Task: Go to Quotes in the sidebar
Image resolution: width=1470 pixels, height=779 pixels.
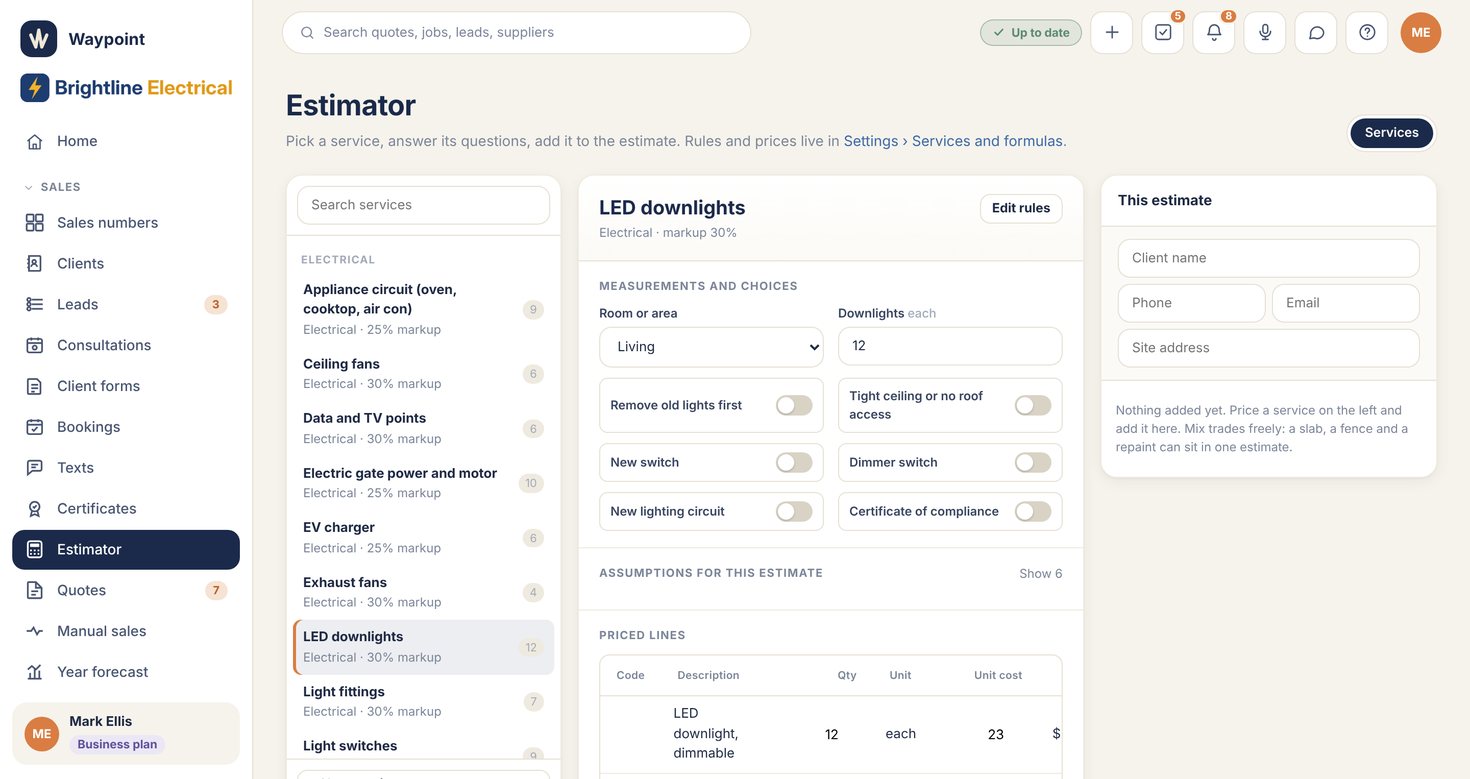Action: (x=126, y=590)
